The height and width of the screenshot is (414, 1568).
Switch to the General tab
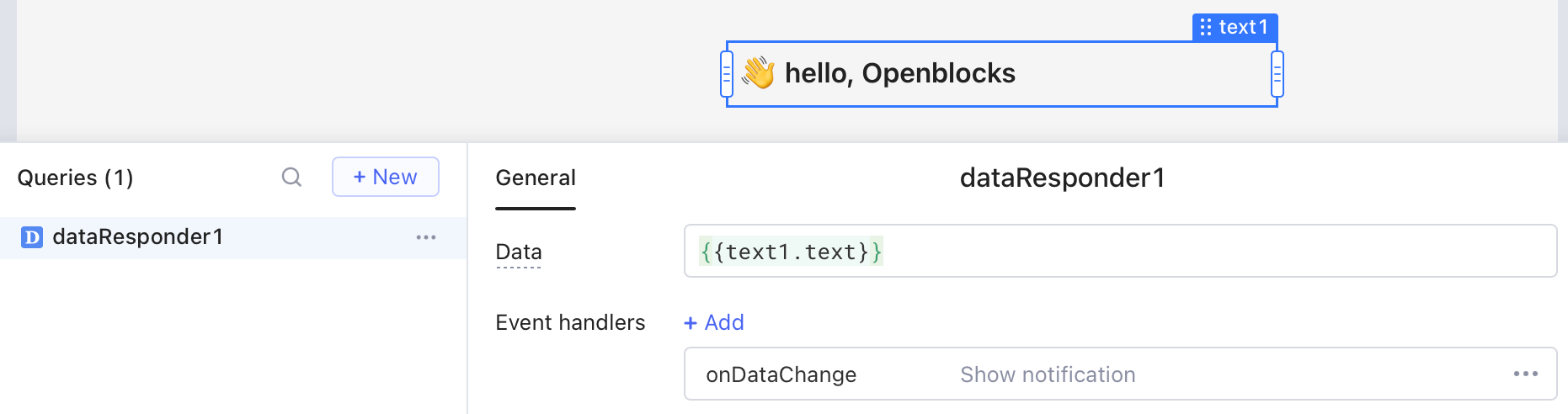pyautogui.click(x=536, y=178)
